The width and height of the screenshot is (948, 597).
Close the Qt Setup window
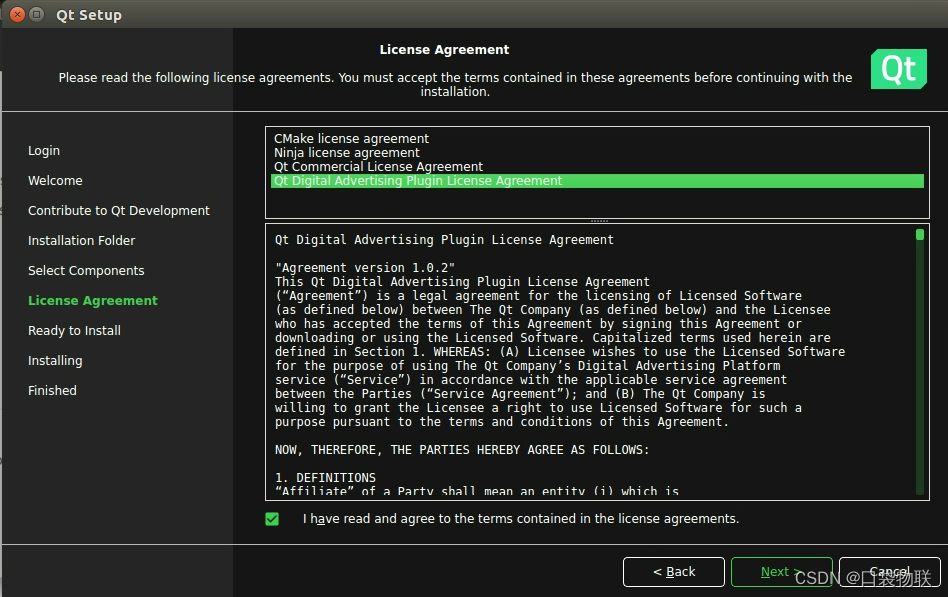click(x=18, y=14)
